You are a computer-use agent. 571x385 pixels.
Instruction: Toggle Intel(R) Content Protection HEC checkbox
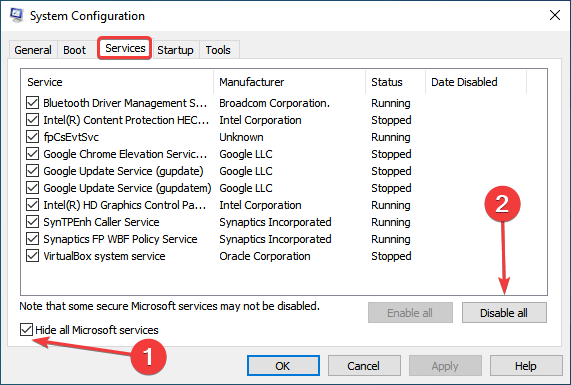click(x=32, y=120)
